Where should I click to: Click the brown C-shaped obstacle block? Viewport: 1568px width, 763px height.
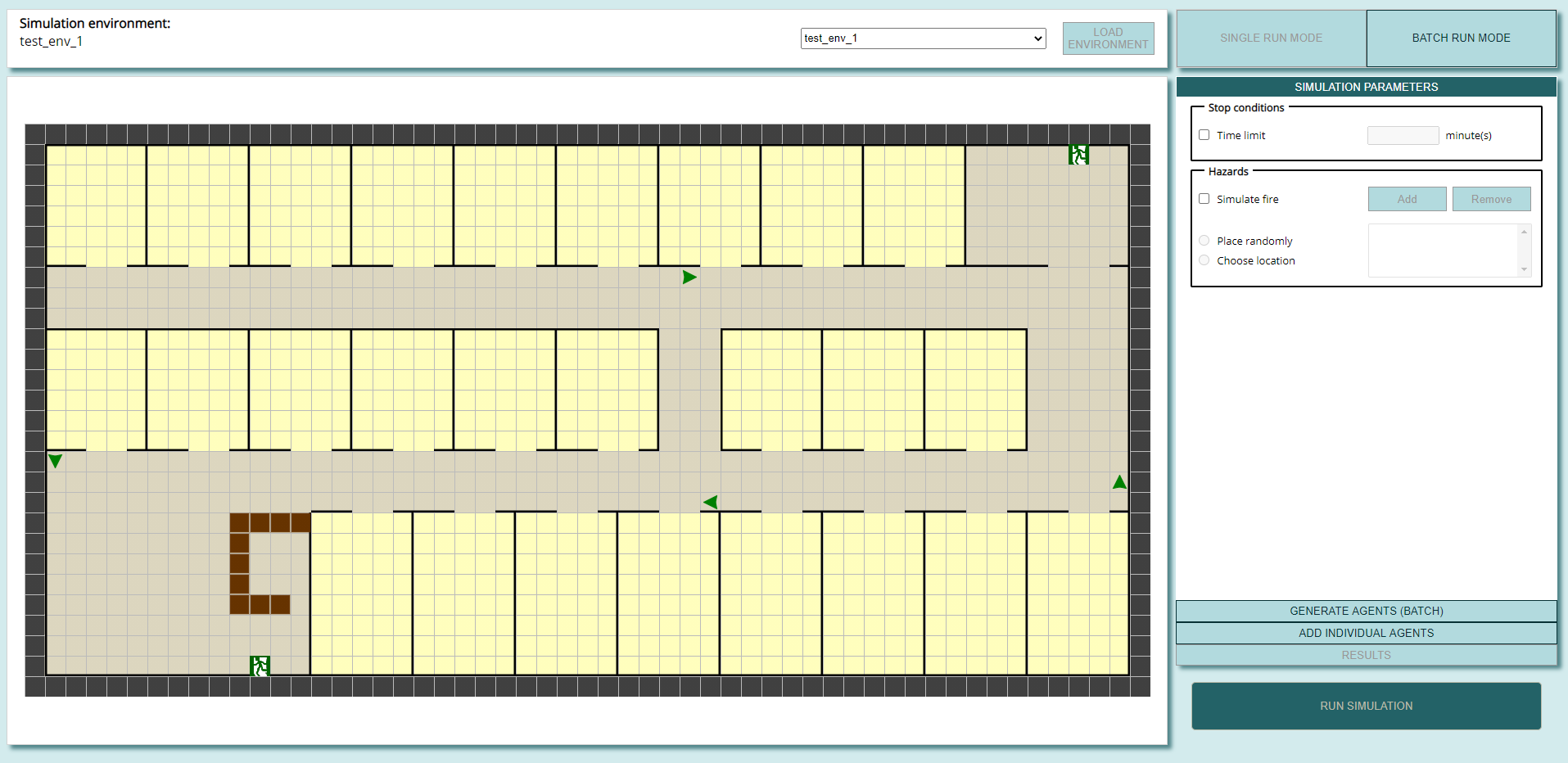[240, 563]
